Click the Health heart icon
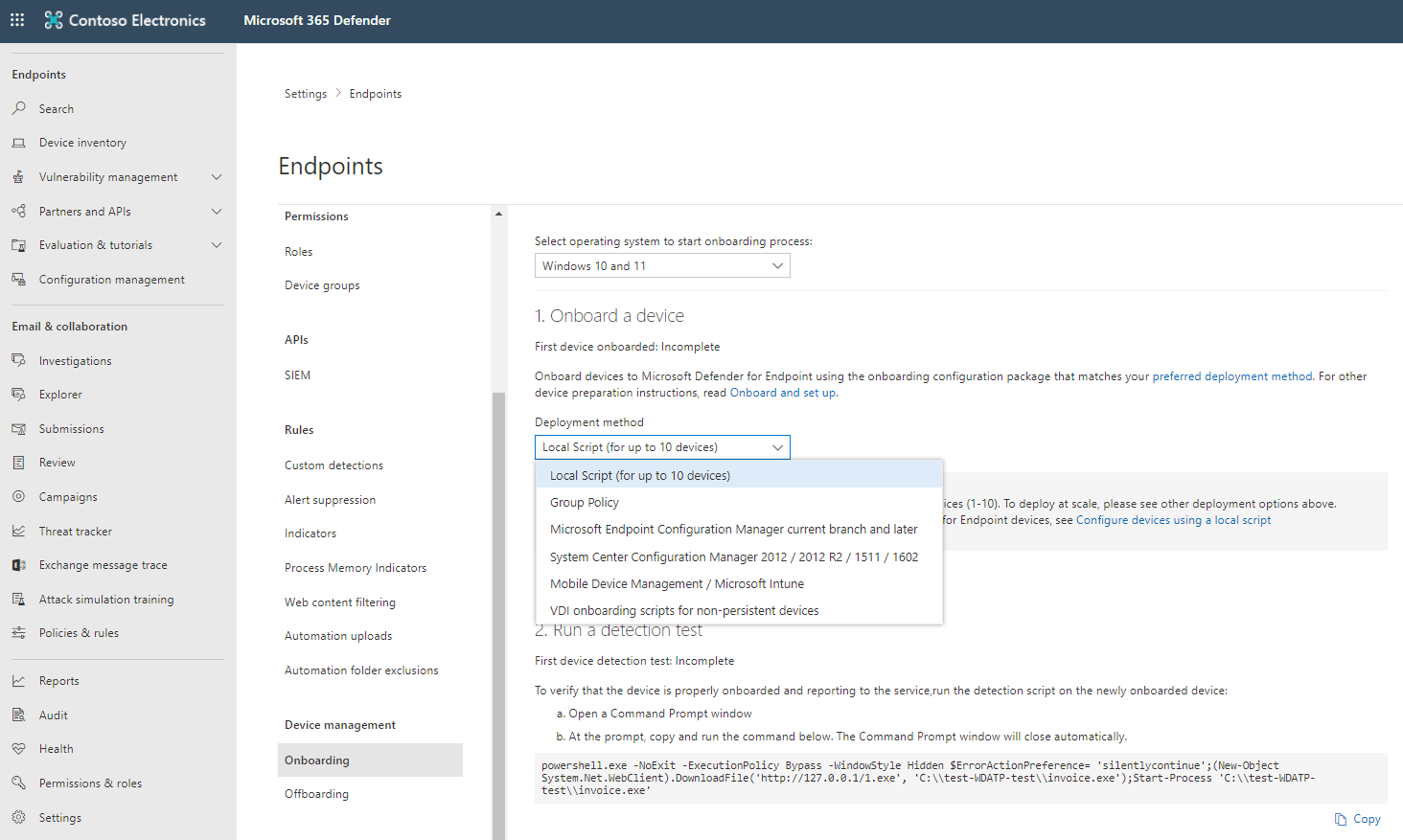Screen dimensions: 1403x840 (x=18, y=749)
